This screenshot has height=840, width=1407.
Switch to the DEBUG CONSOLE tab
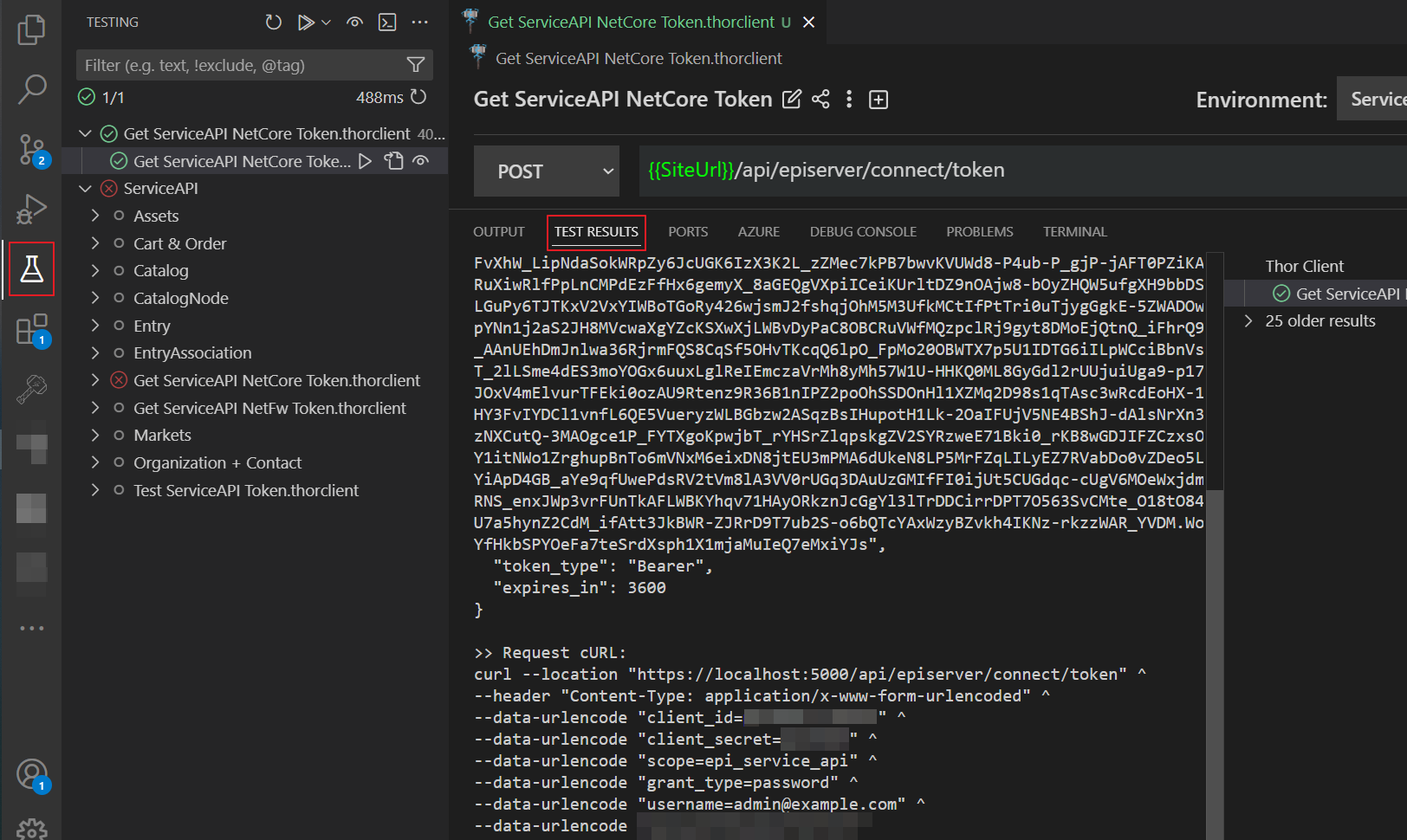tap(863, 232)
